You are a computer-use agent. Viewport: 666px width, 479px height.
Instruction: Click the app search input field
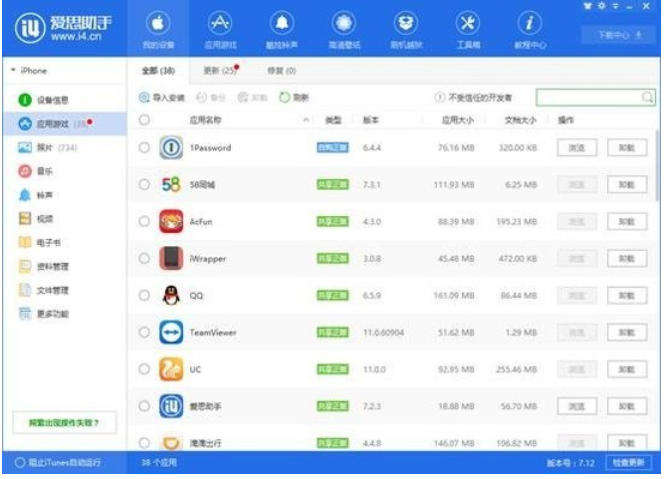[x=589, y=97]
